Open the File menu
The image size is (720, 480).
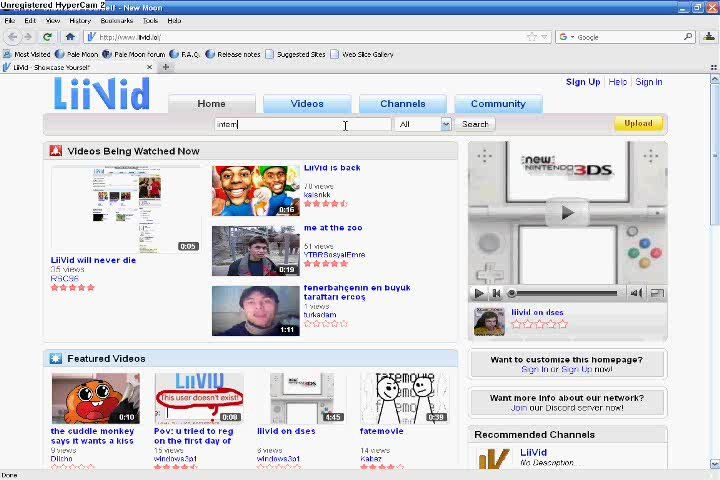pyautogui.click(x=10, y=21)
